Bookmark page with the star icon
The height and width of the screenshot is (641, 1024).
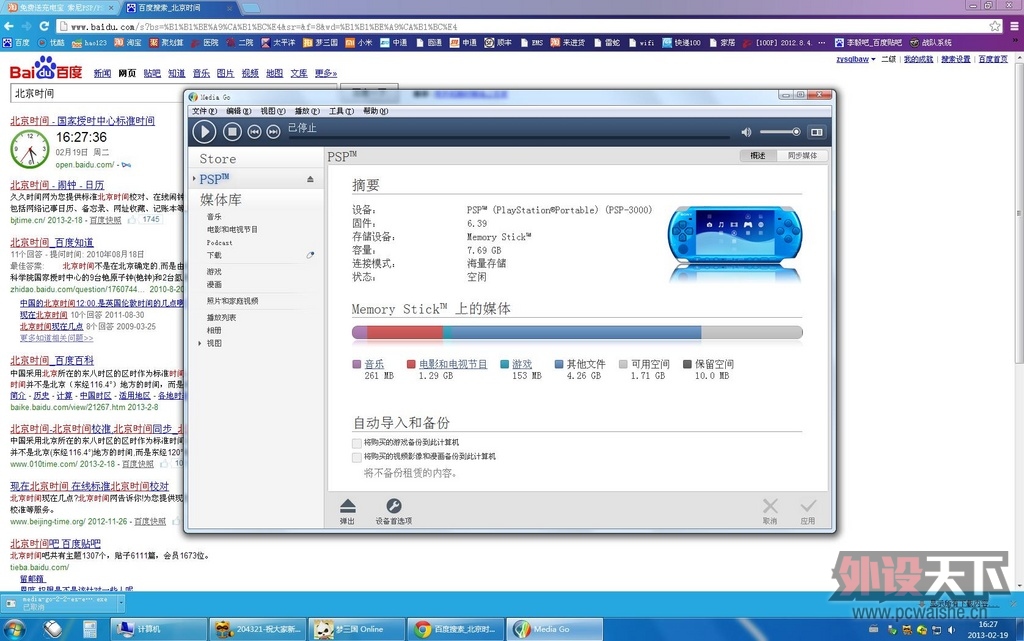(995, 26)
